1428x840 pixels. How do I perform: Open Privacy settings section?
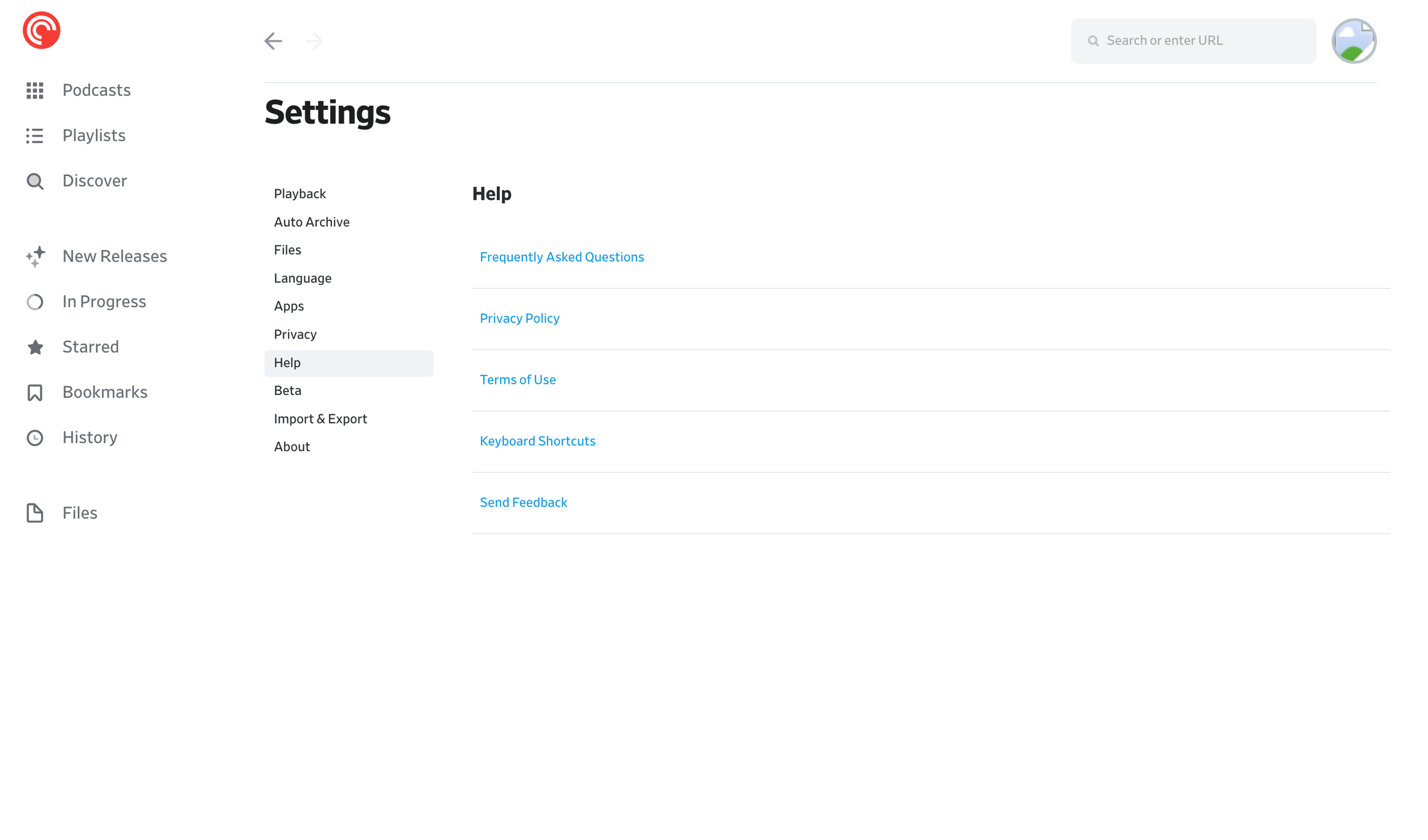[349, 335]
